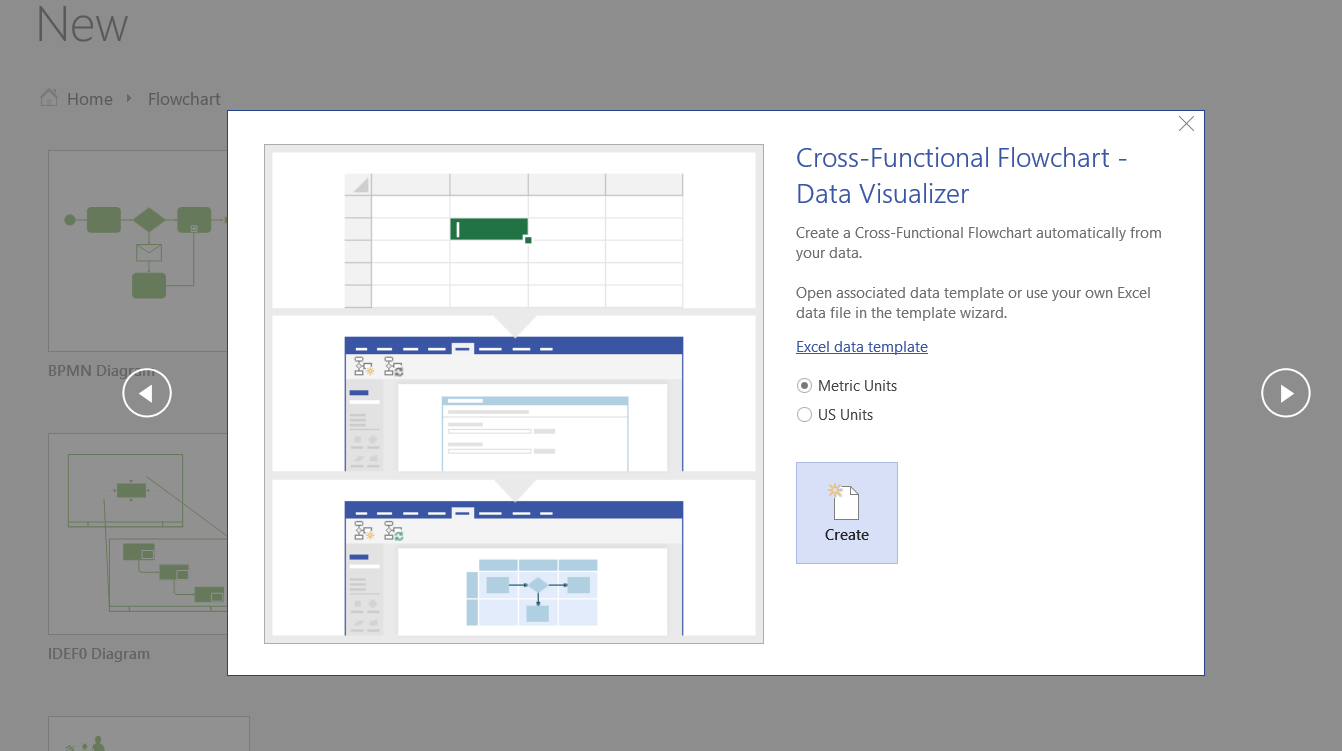Click the home house icon in breadcrumb
1342x751 pixels.
click(x=48, y=97)
